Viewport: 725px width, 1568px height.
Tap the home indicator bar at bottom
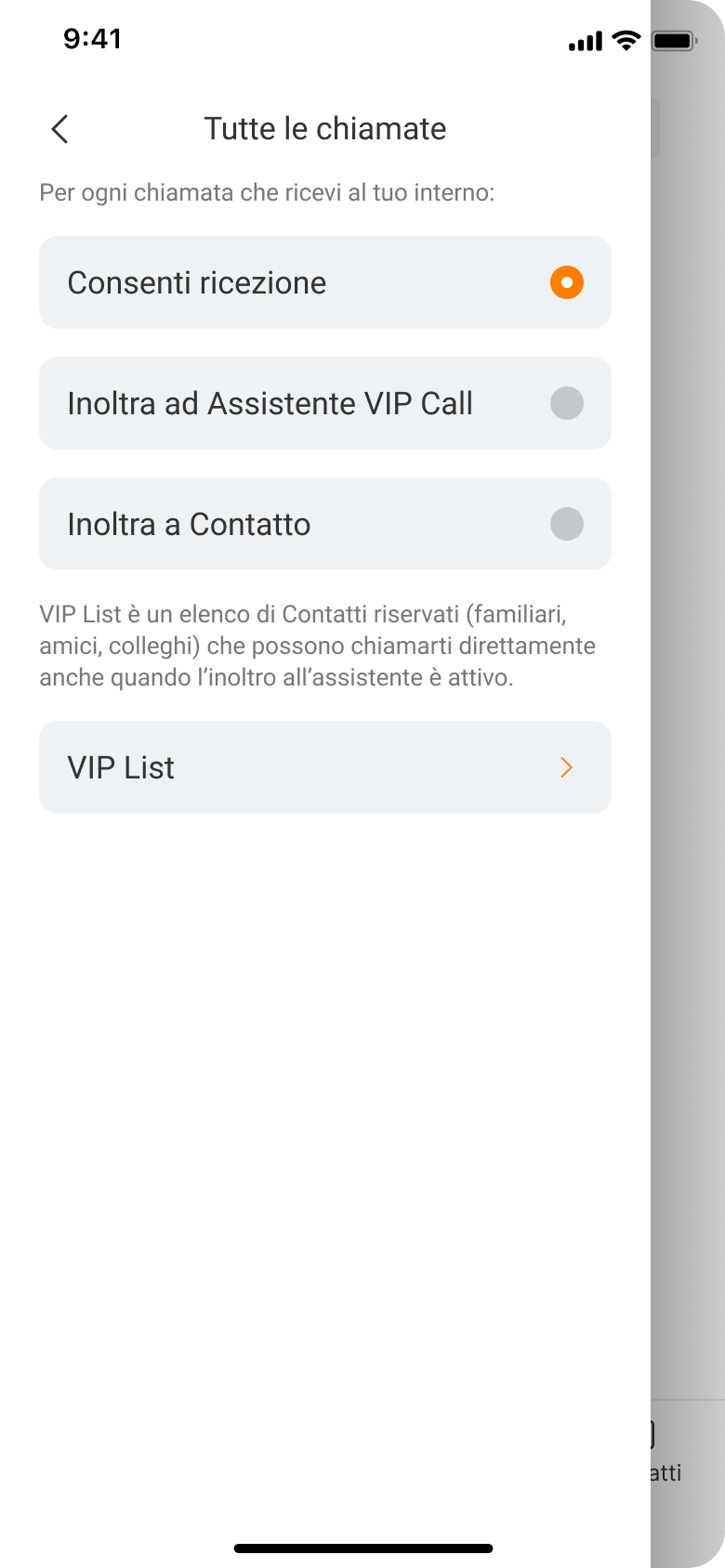click(x=363, y=1548)
